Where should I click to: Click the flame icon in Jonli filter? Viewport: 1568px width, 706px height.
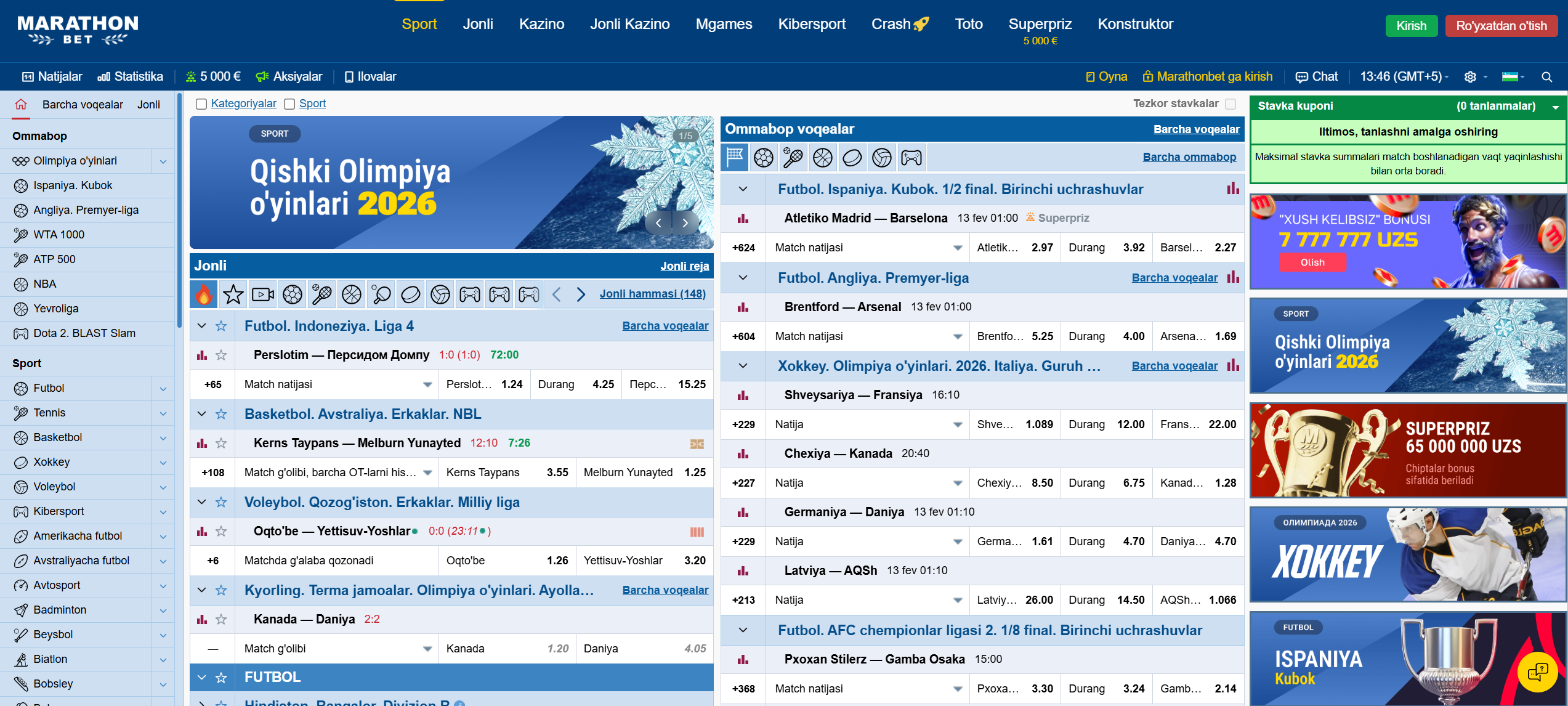[204, 294]
